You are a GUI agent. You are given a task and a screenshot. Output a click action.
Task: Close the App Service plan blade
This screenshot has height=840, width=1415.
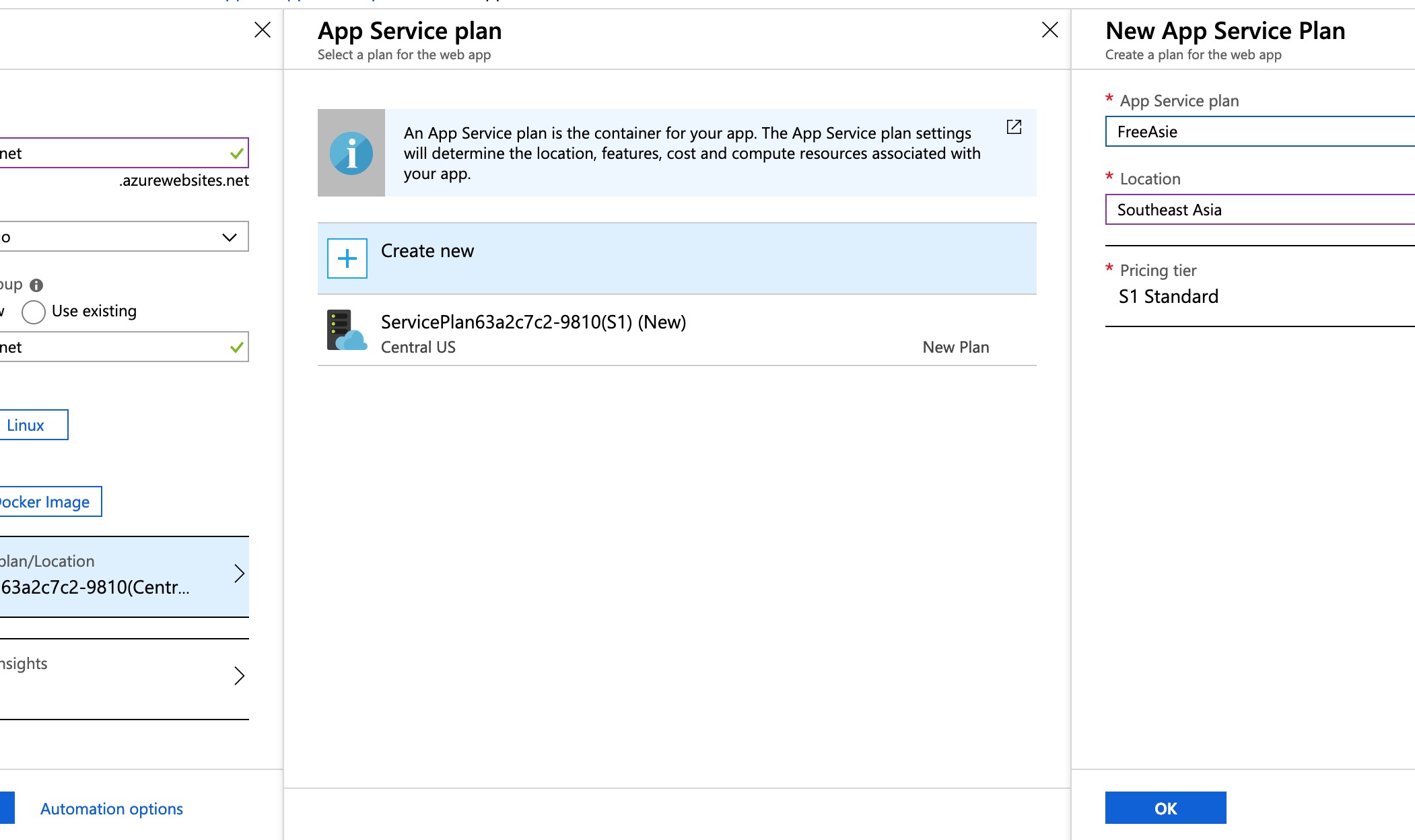[x=1049, y=30]
